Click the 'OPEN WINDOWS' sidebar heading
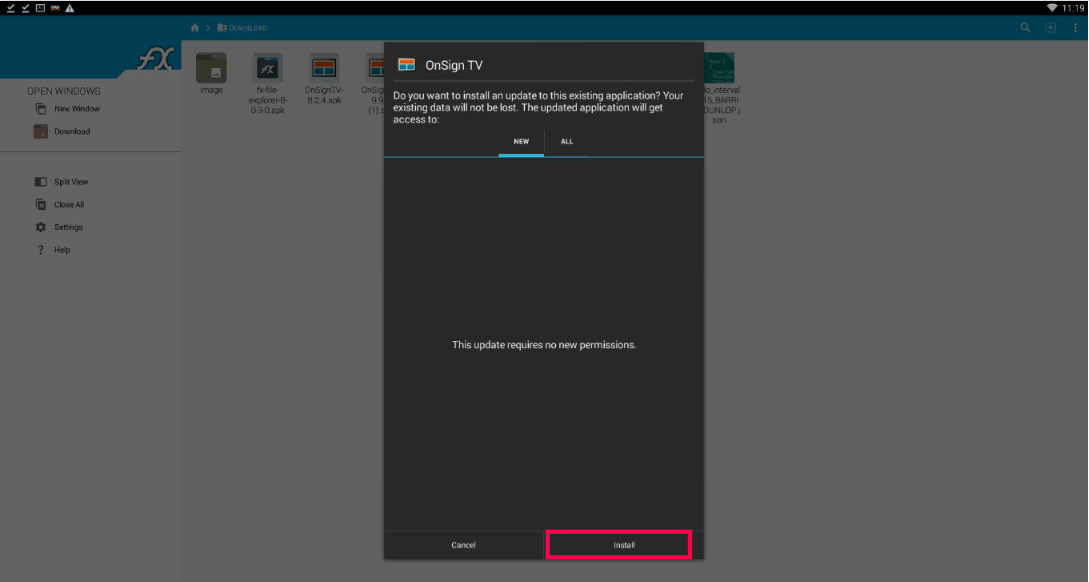 64,91
